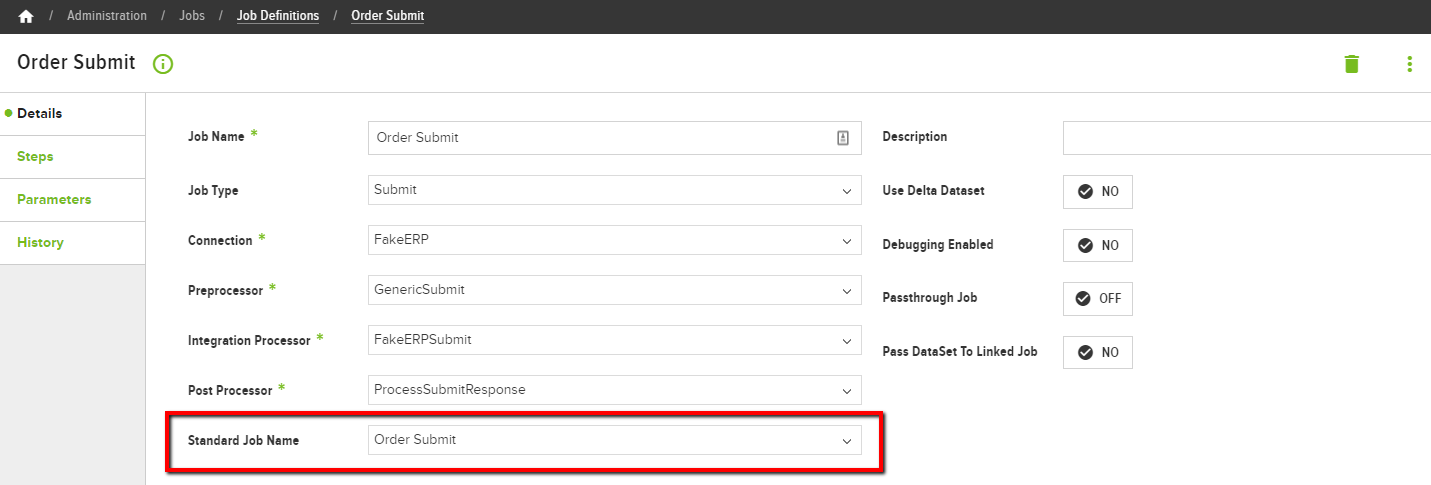Expand the Job Type dropdown

615,190
